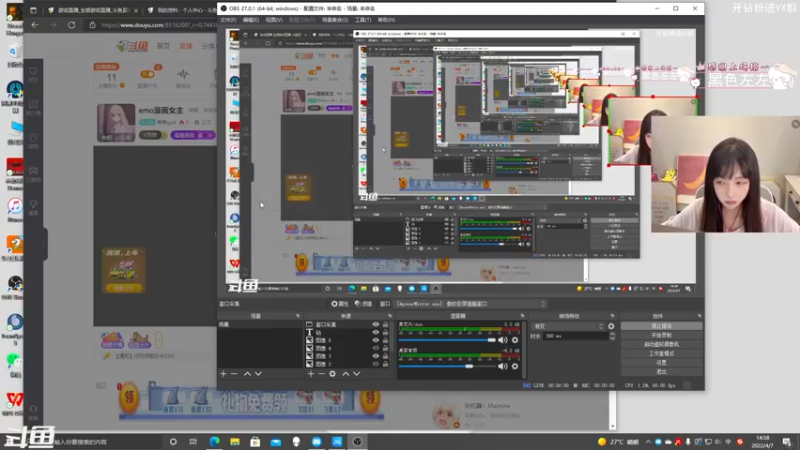Open Task View from taskbar
The height and width of the screenshot is (450, 800).
coord(193,441)
